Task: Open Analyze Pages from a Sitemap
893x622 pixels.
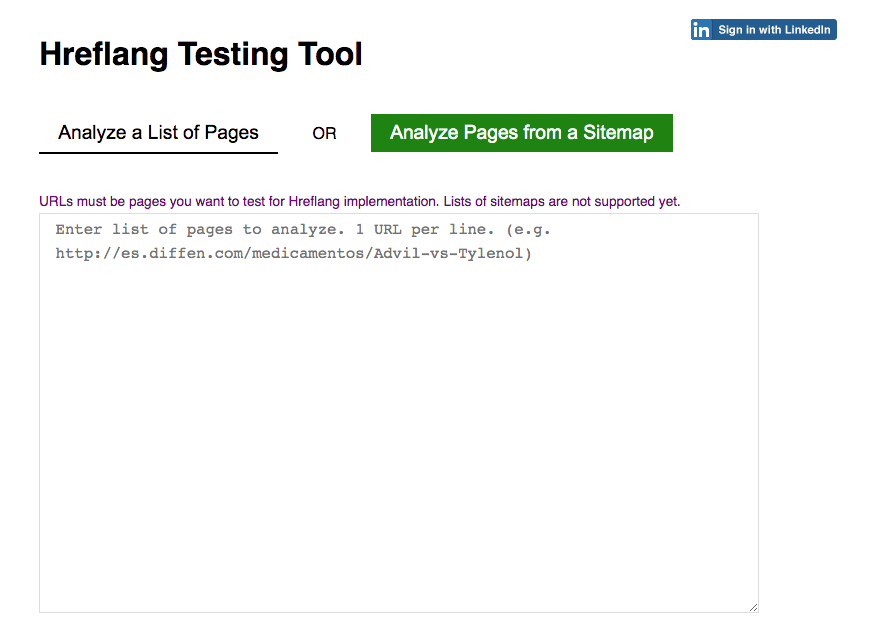Action: pyautogui.click(x=522, y=133)
